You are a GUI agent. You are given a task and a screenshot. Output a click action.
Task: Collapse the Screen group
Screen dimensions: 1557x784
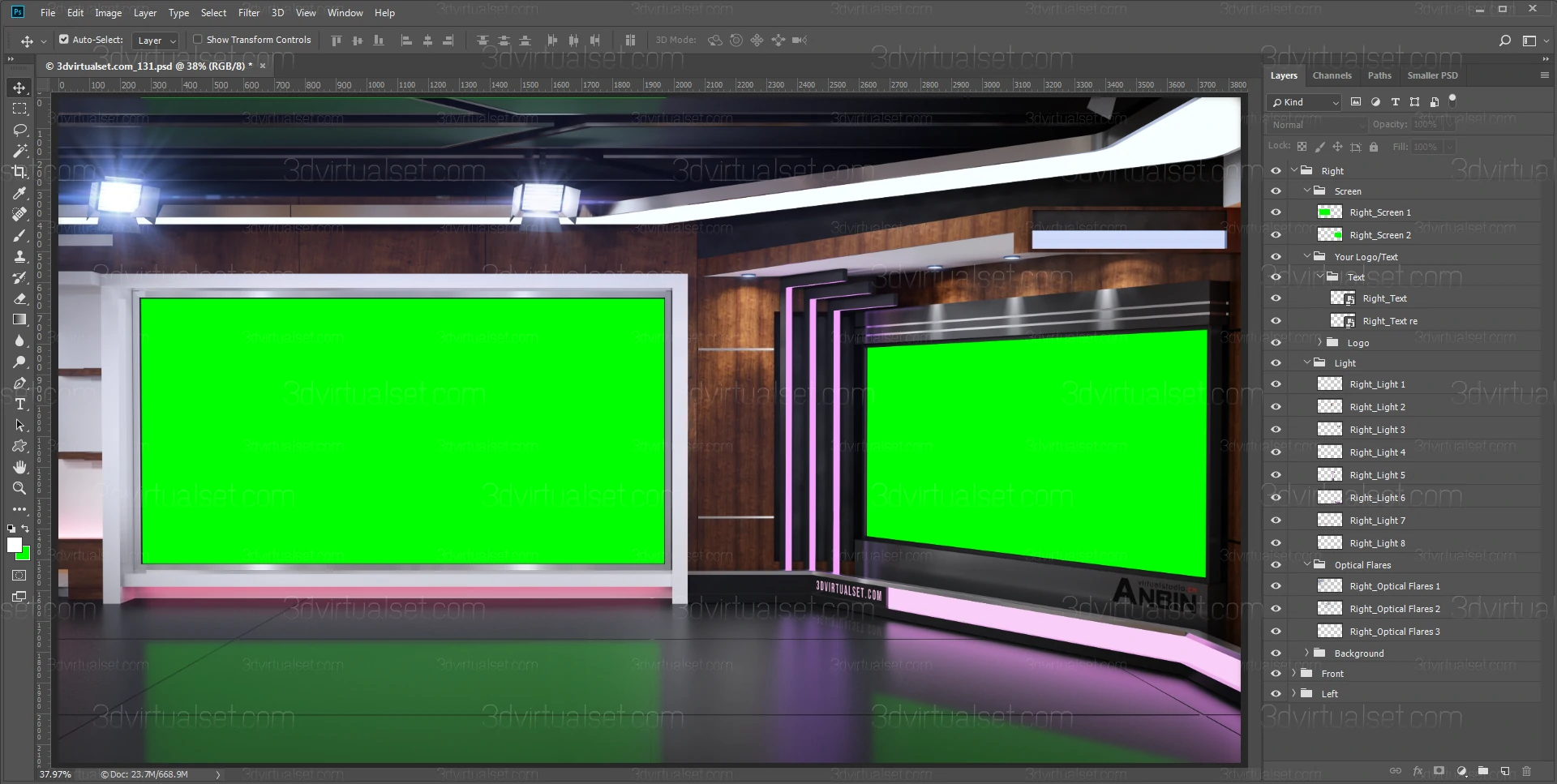tap(1307, 191)
